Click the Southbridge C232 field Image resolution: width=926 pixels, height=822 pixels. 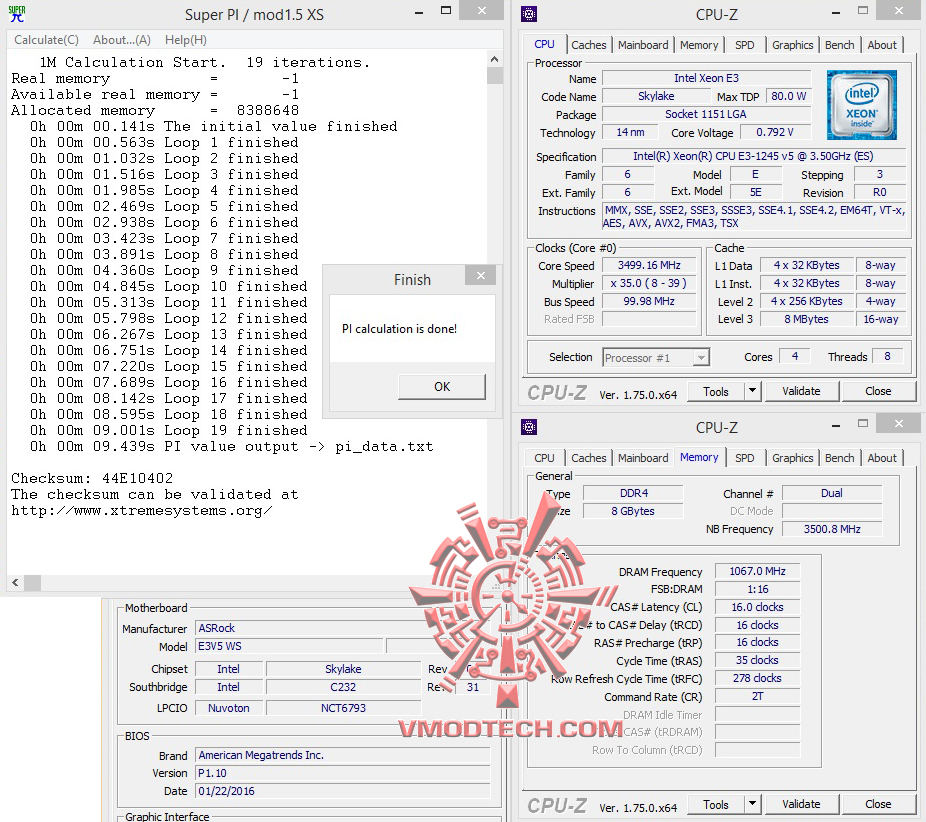(343, 687)
